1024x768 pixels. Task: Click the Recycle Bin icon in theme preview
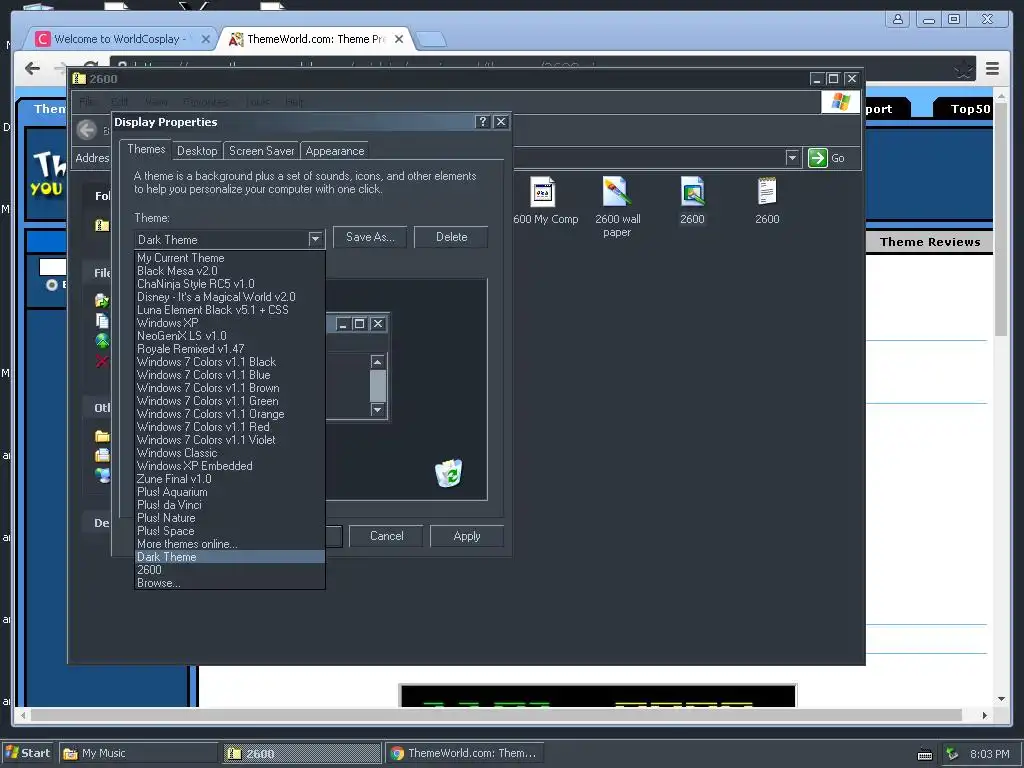click(449, 473)
